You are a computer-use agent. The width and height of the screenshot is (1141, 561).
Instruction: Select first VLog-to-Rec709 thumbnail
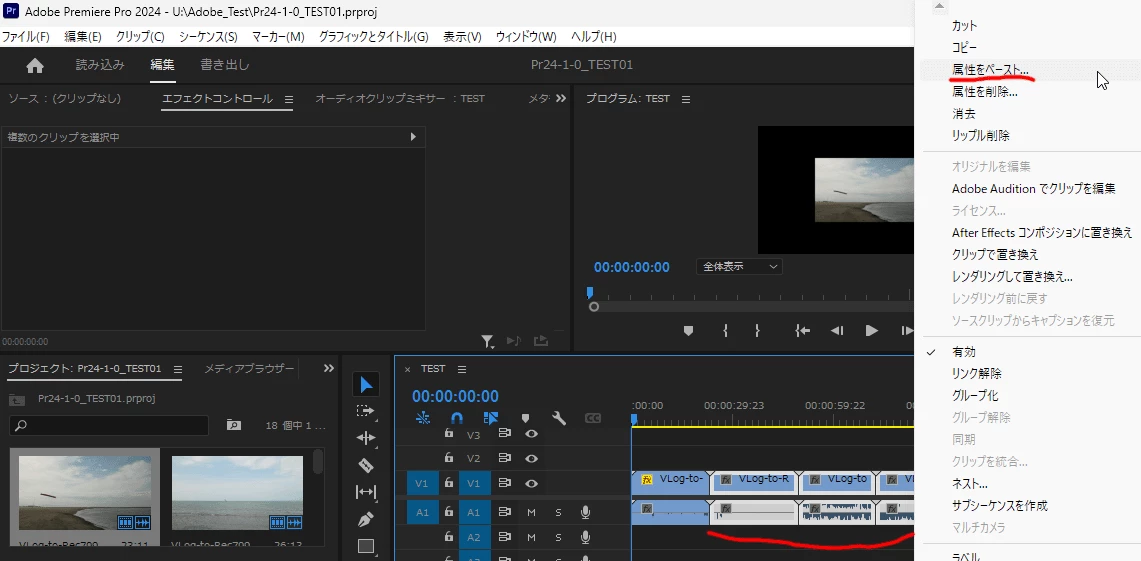click(x=84, y=493)
